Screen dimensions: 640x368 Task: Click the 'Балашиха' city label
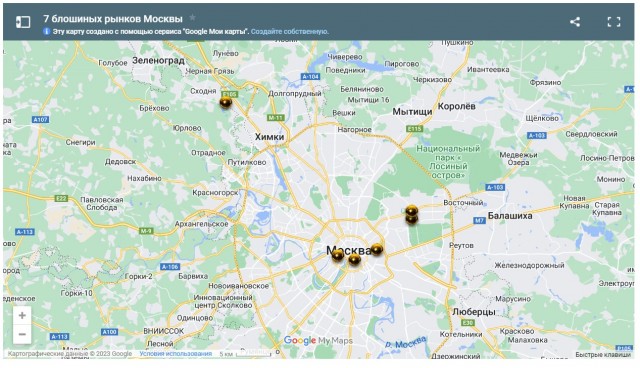click(x=510, y=216)
